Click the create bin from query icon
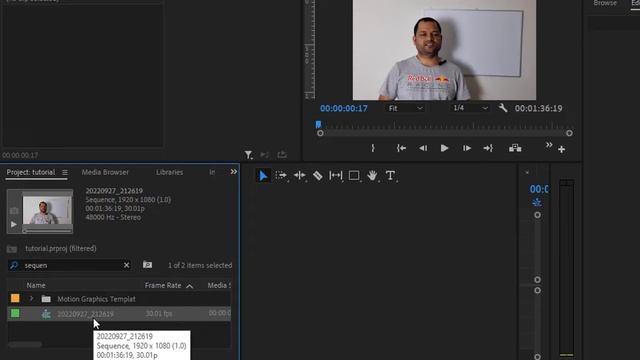Image resolution: width=640 pixels, height=360 pixels. coord(147,265)
